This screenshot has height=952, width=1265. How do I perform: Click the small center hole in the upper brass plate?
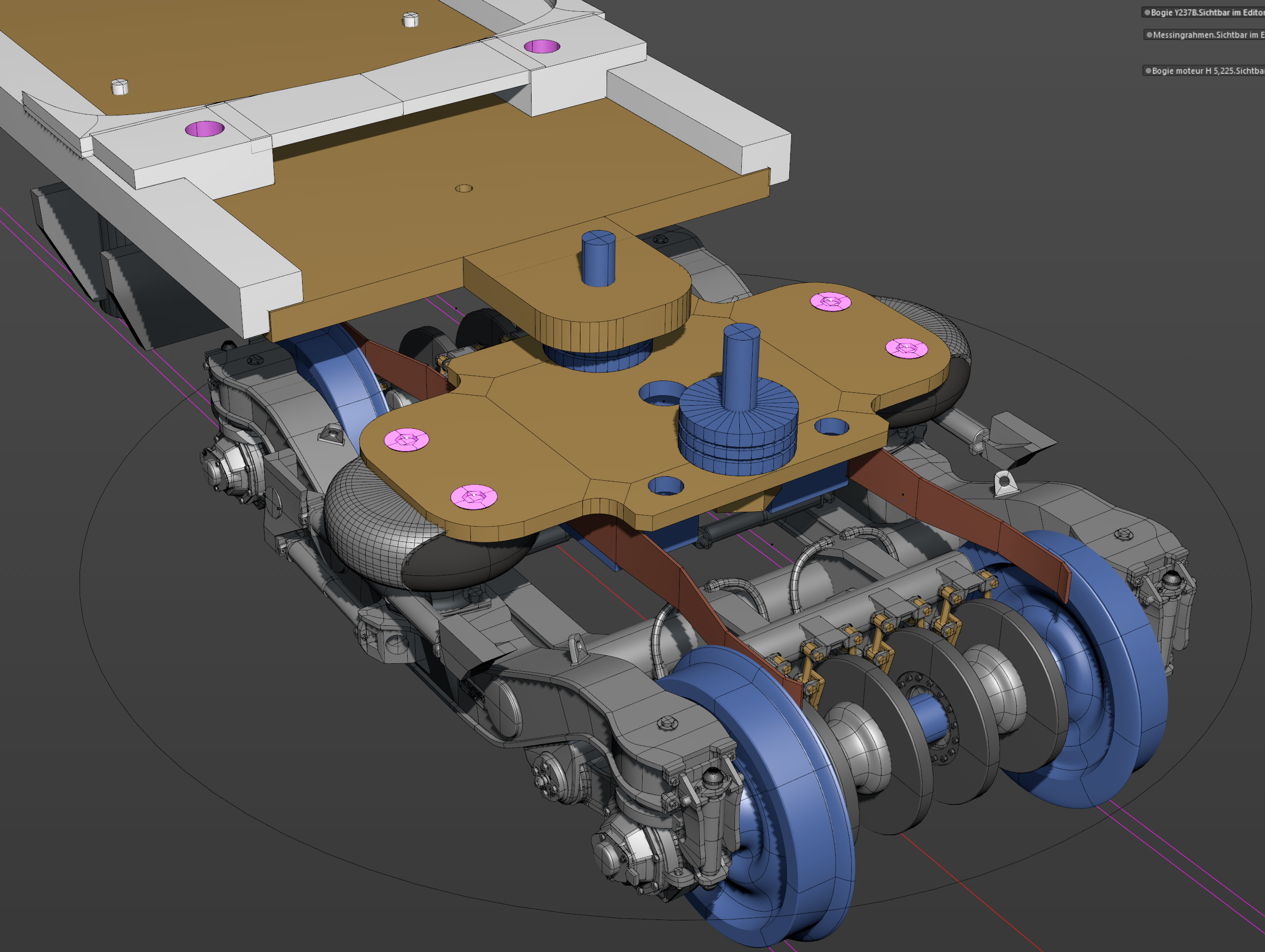tap(464, 188)
